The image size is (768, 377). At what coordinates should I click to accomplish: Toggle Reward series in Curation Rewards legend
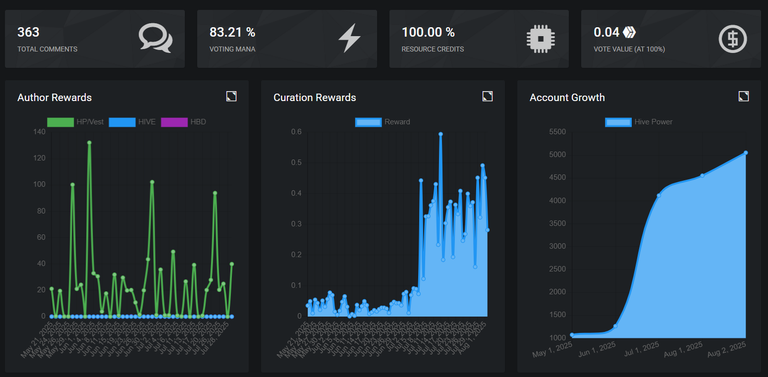[383, 122]
